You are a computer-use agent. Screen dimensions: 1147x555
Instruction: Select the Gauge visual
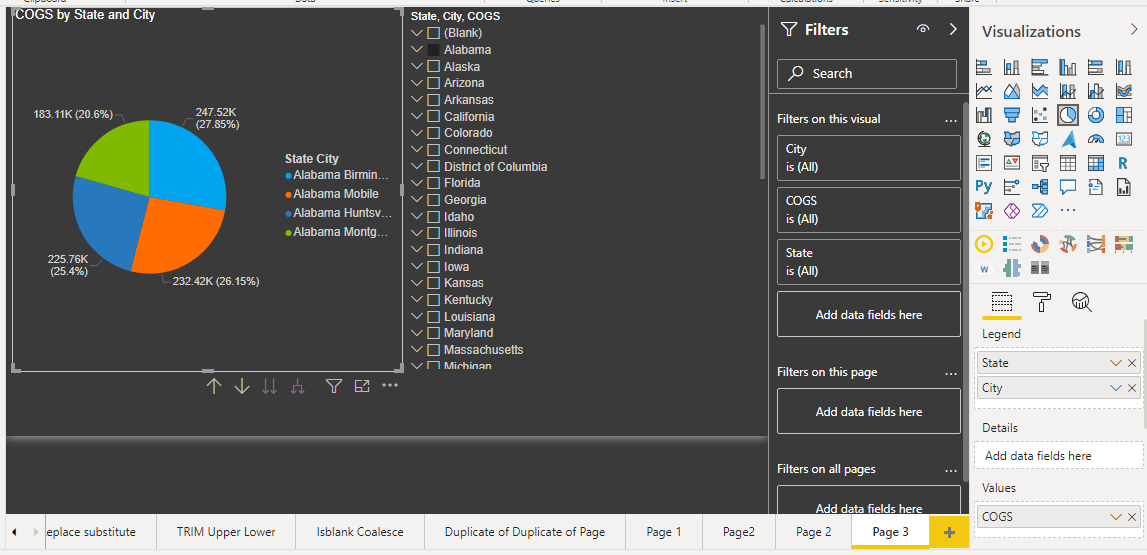(1096, 138)
